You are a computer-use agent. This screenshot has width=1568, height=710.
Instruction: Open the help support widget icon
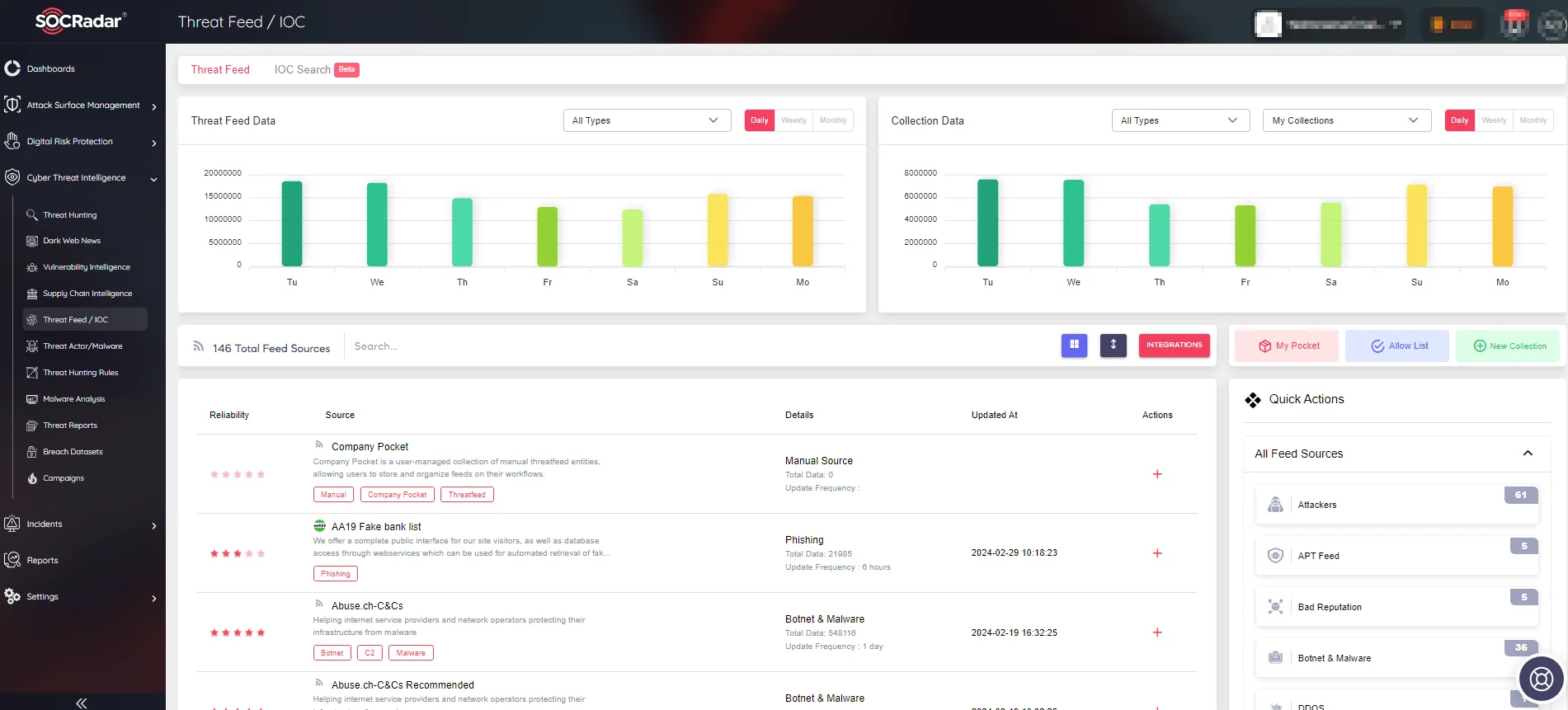(x=1541, y=679)
